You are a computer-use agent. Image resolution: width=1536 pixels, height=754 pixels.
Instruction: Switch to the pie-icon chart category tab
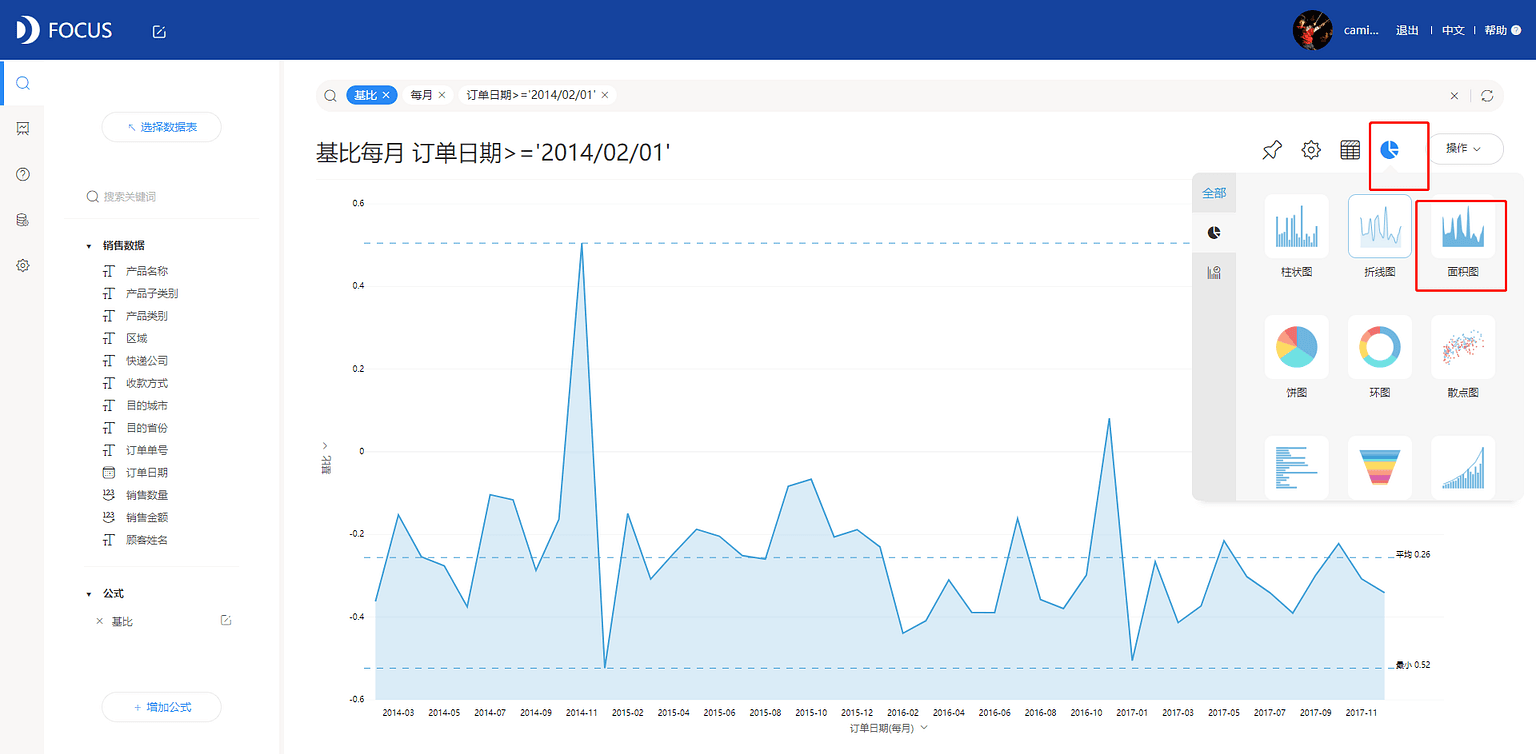pyautogui.click(x=1214, y=232)
